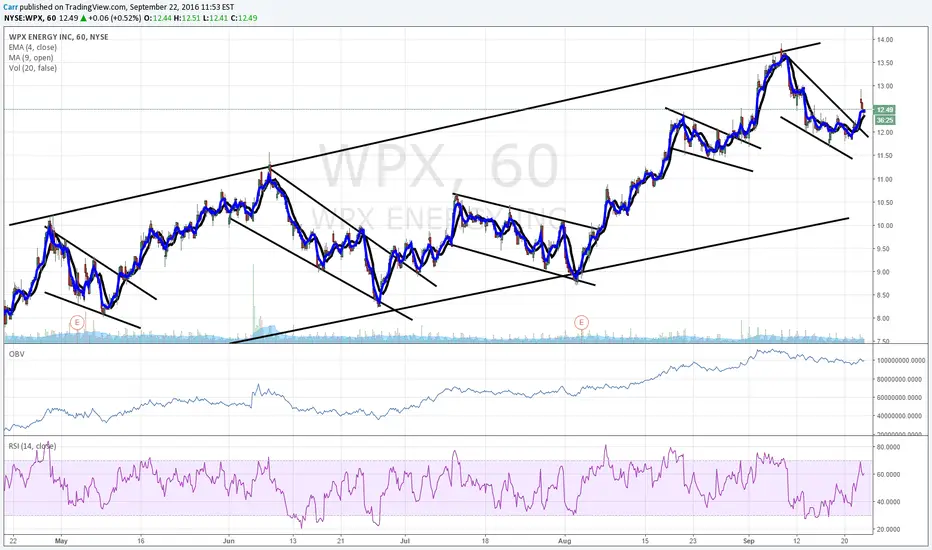Click the 'OBV' pane label
932x550 pixels.
point(16,354)
